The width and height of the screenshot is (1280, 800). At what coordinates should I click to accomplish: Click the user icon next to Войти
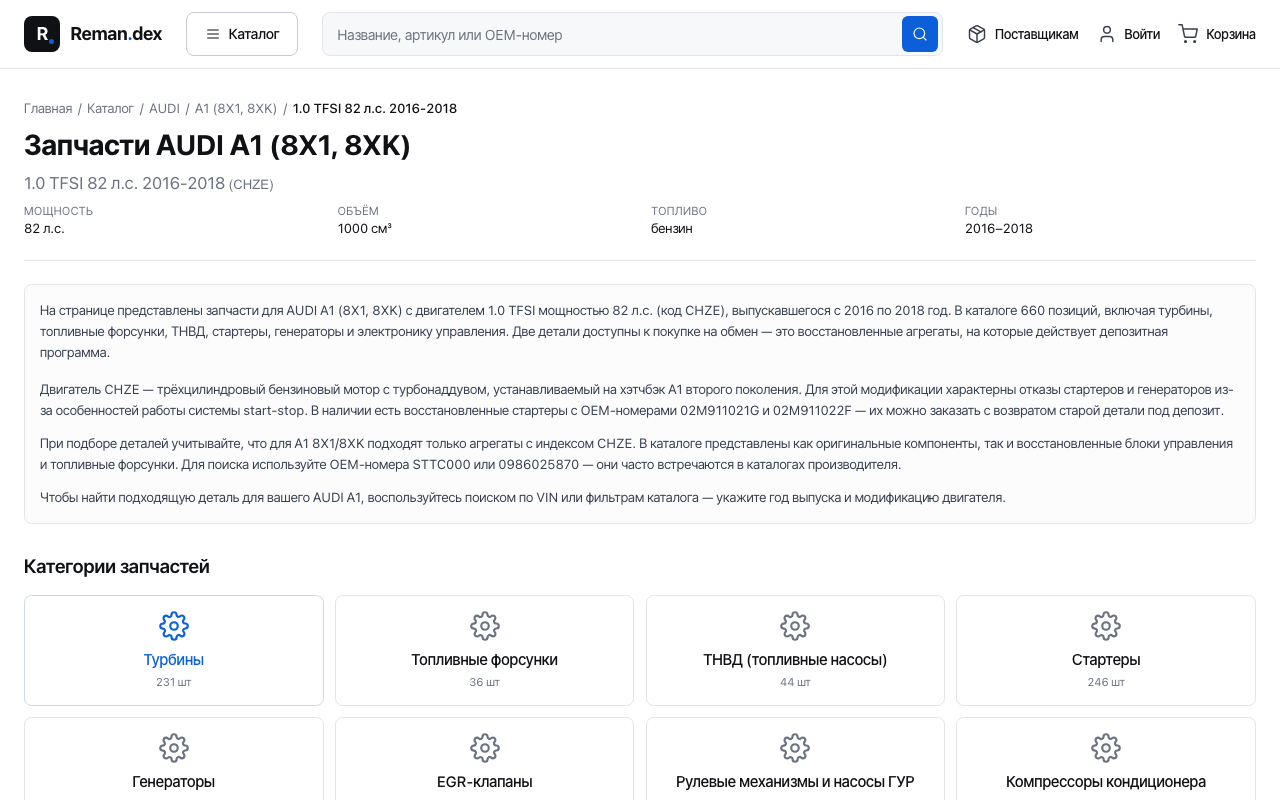click(x=1107, y=34)
